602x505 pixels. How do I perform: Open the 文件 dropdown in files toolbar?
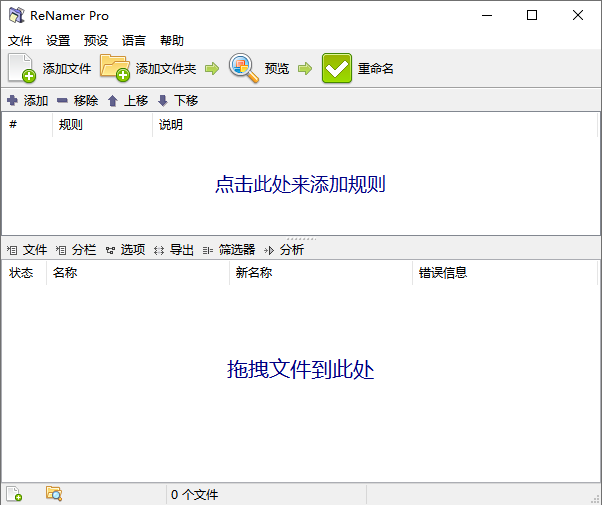coord(27,250)
